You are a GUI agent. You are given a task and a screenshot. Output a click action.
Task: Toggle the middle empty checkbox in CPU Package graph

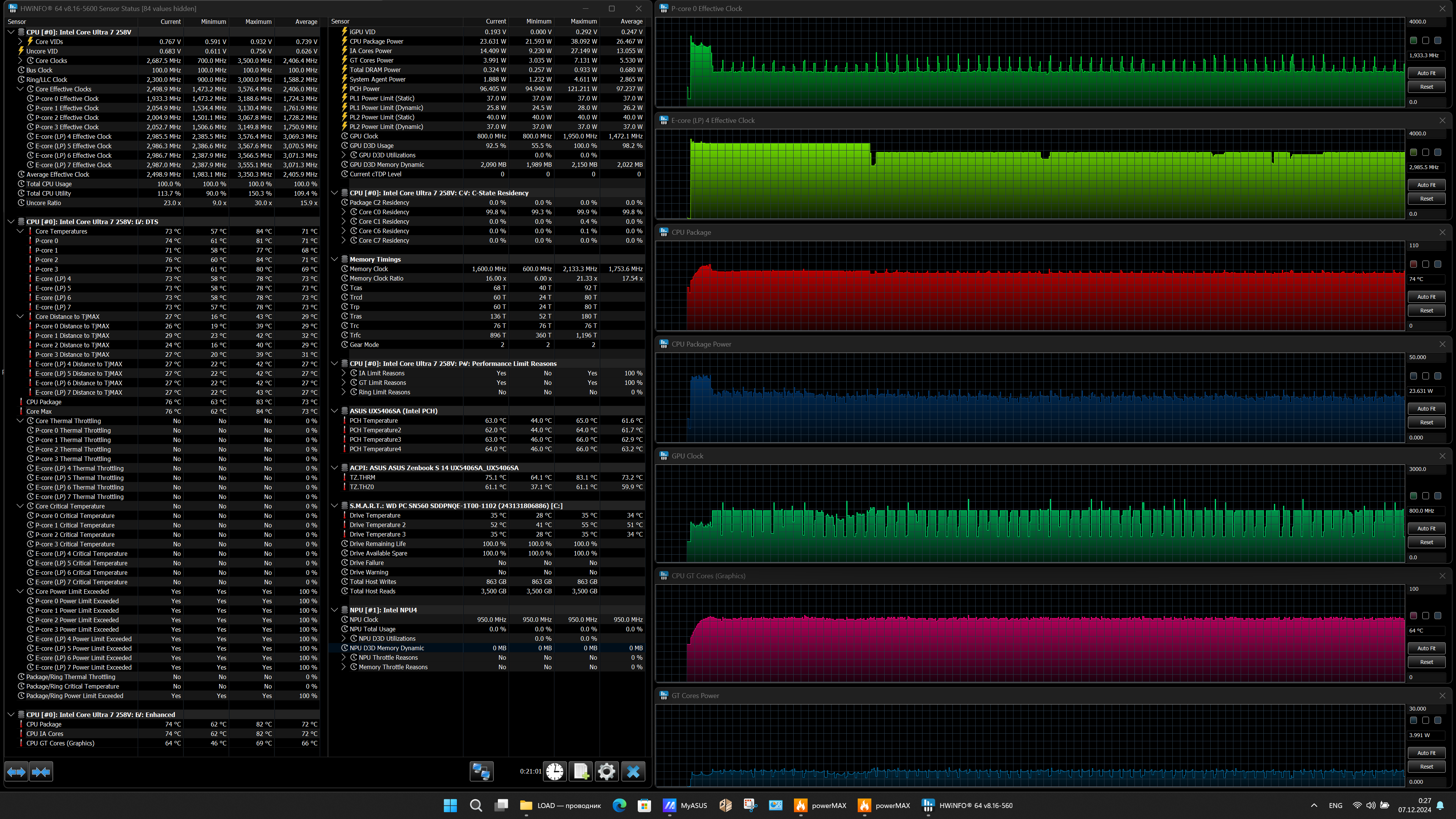coord(1426,265)
